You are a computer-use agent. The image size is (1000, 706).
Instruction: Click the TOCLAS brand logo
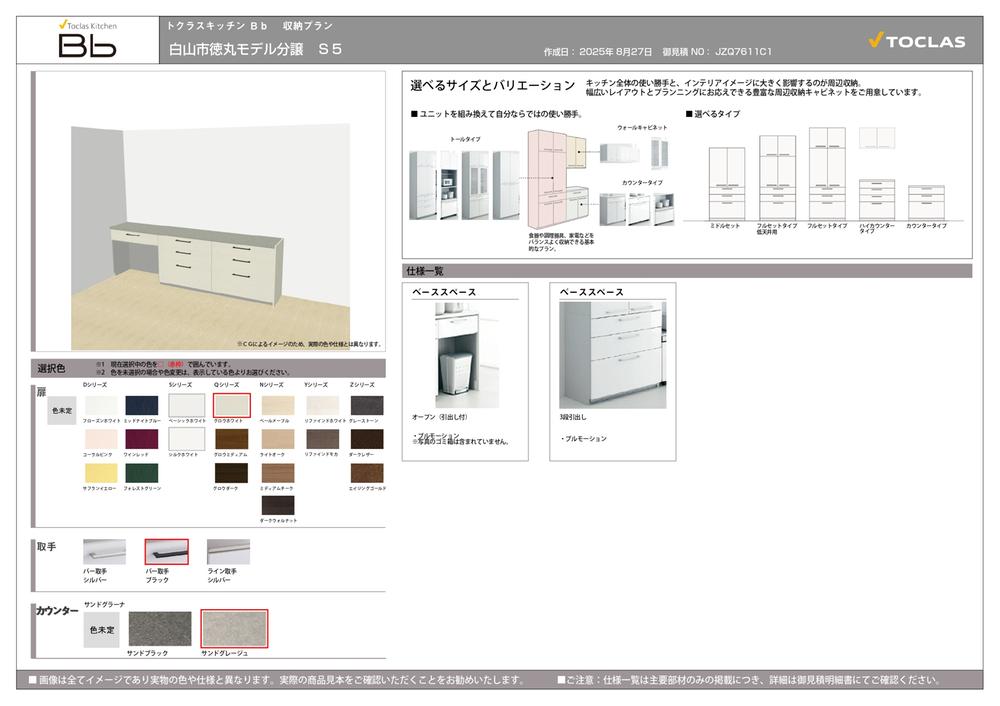click(x=916, y=41)
